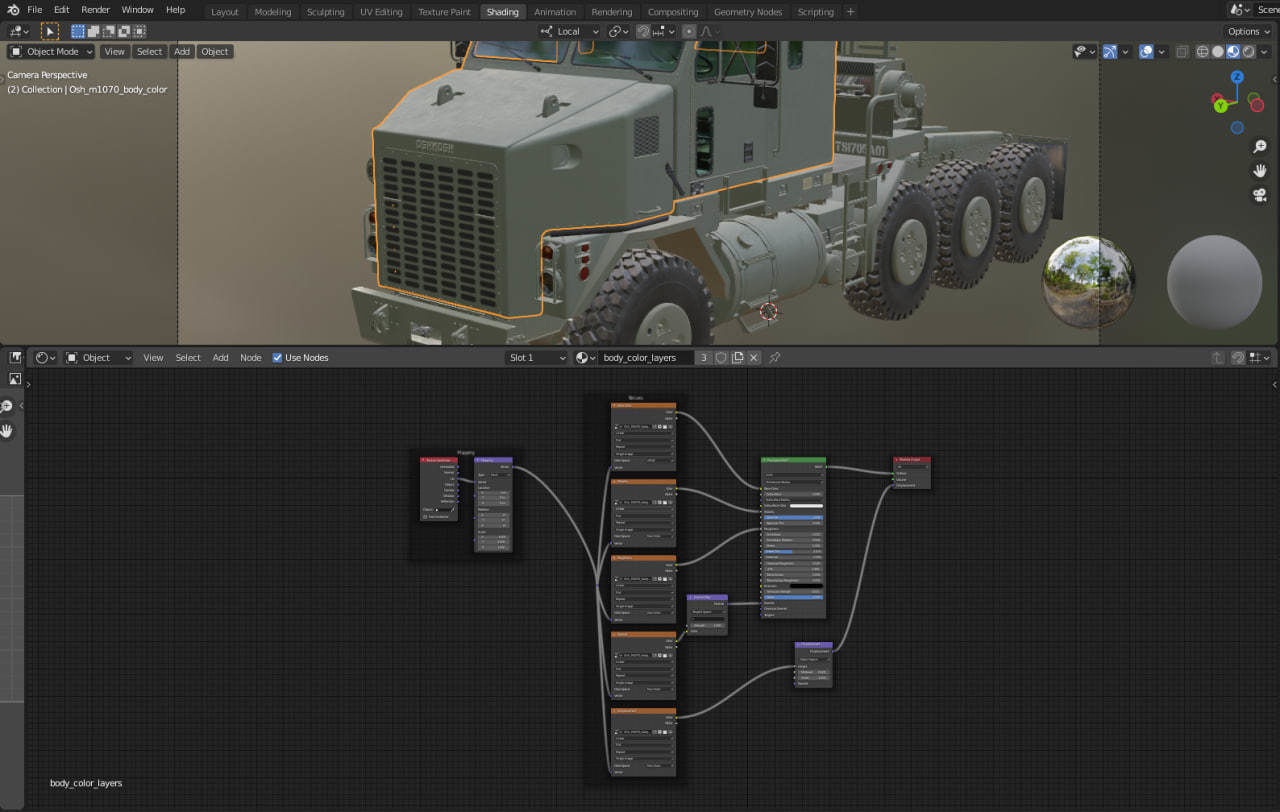Open the 3D viewport editor type menu

point(18,31)
